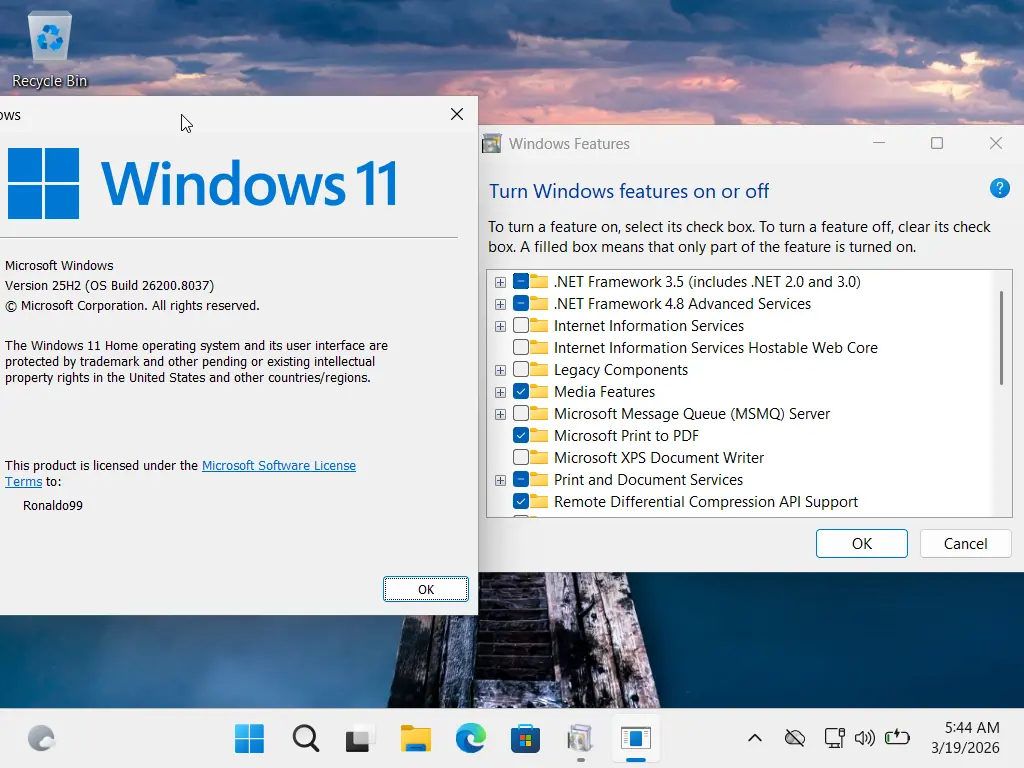Screen dimensions: 1024x768
Task: Uncheck Remote Differential Compression API Support
Action: pos(520,502)
